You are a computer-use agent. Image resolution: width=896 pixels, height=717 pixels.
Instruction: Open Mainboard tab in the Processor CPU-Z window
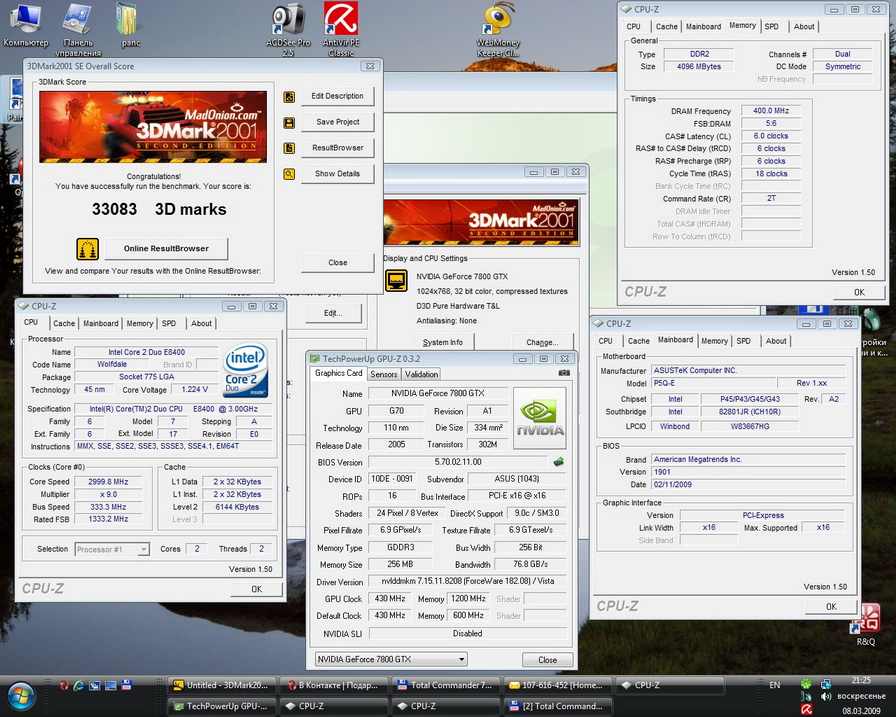point(101,323)
